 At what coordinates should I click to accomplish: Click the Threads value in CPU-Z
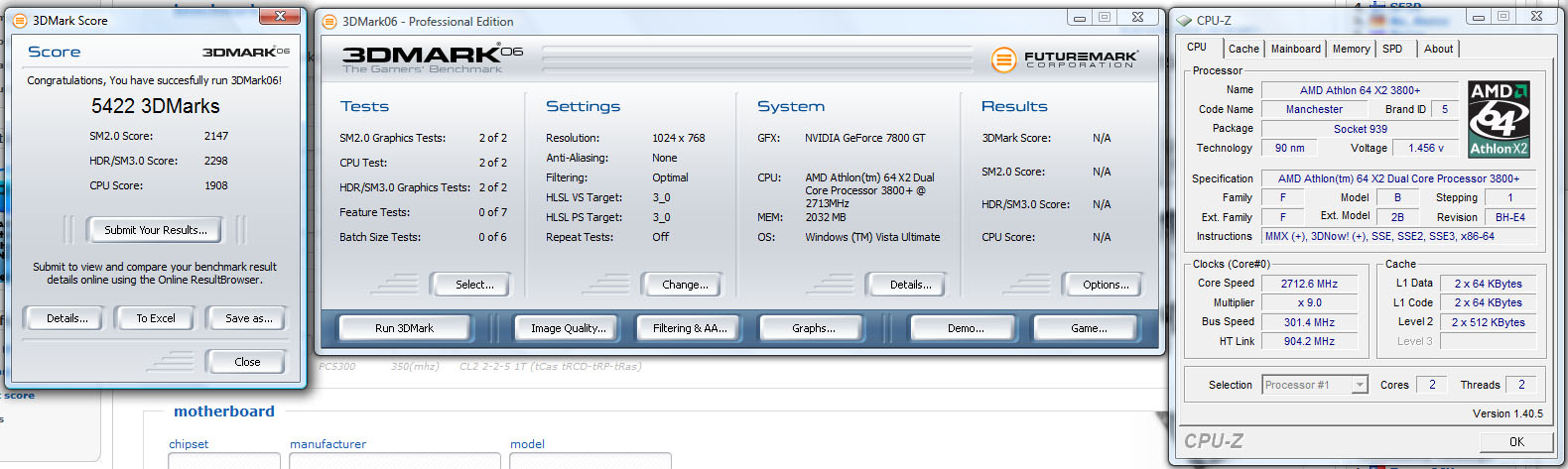[1520, 385]
